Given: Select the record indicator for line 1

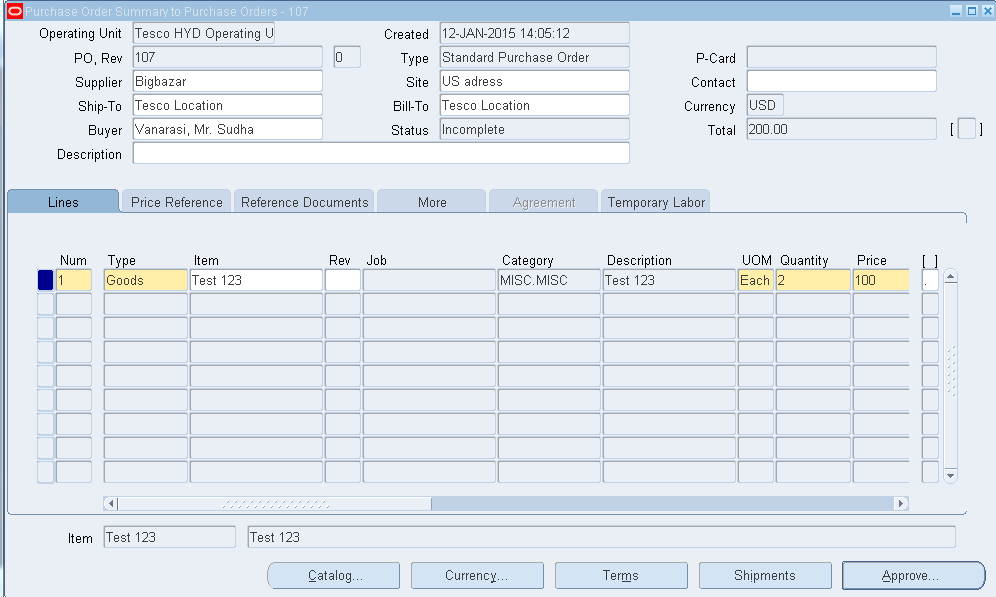Looking at the screenshot, I should (x=45, y=280).
